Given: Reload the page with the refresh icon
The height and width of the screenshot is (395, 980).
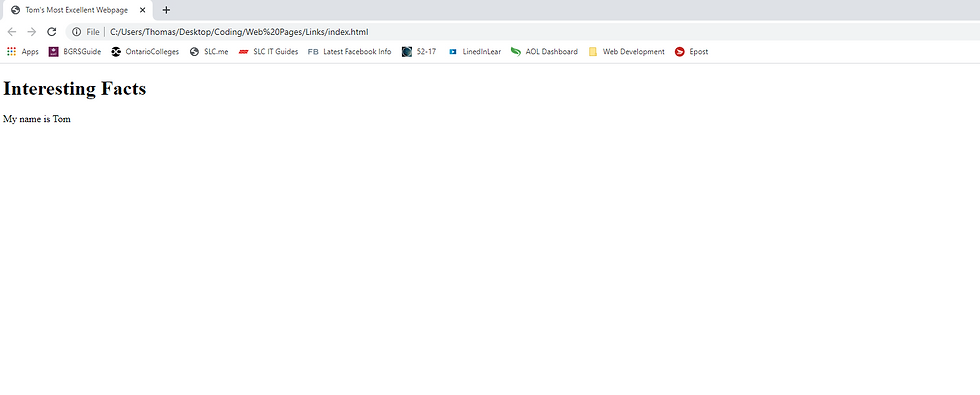Looking at the screenshot, I should [x=52, y=32].
